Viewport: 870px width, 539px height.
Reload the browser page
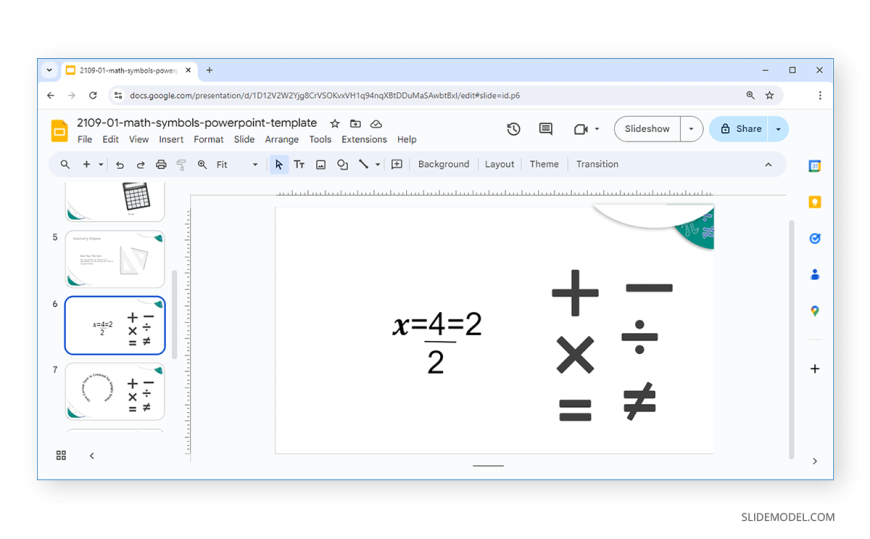pyautogui.click(x=93, y=95)
